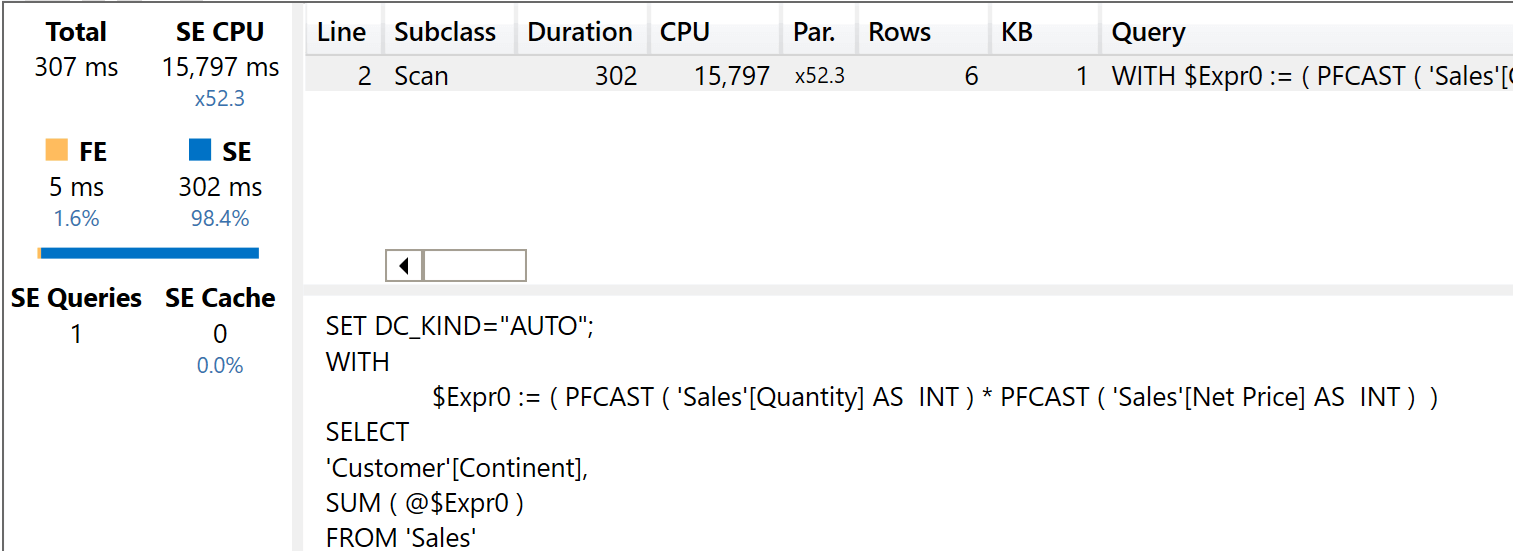Sort by the Duration column header
The height and width of the screenshot is (551, 1513).
[582, 32]
